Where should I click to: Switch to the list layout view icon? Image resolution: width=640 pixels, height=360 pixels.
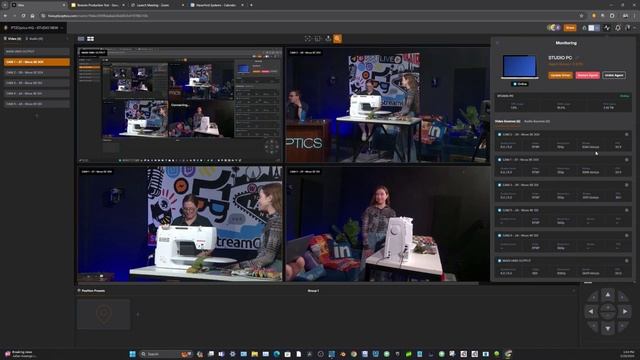pos(81,39)
